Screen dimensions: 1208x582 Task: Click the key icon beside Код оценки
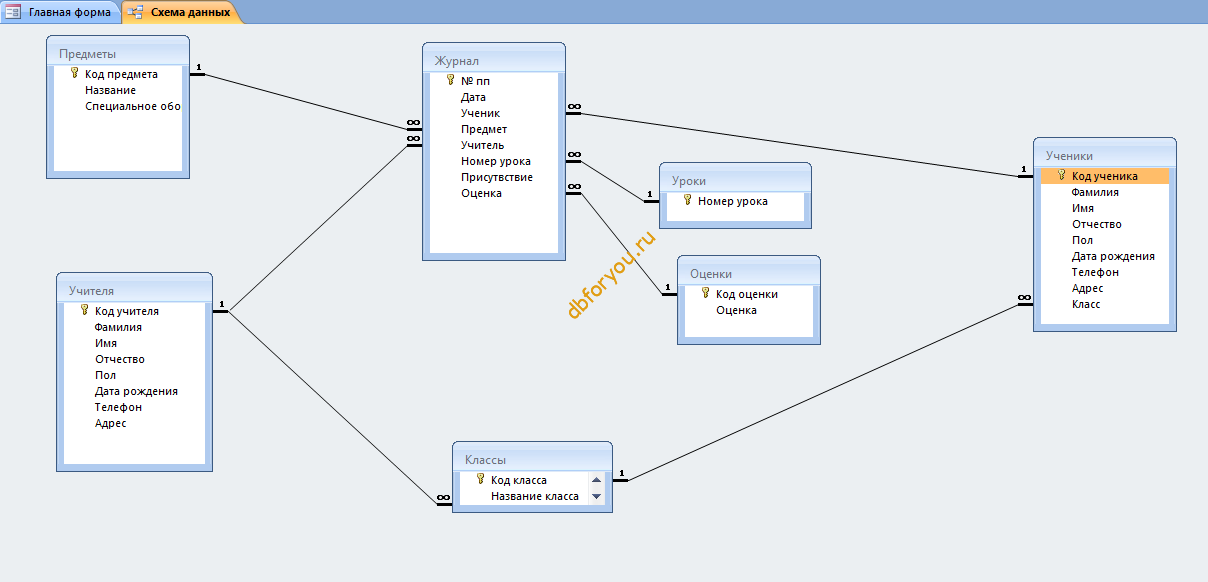point(705,293)
